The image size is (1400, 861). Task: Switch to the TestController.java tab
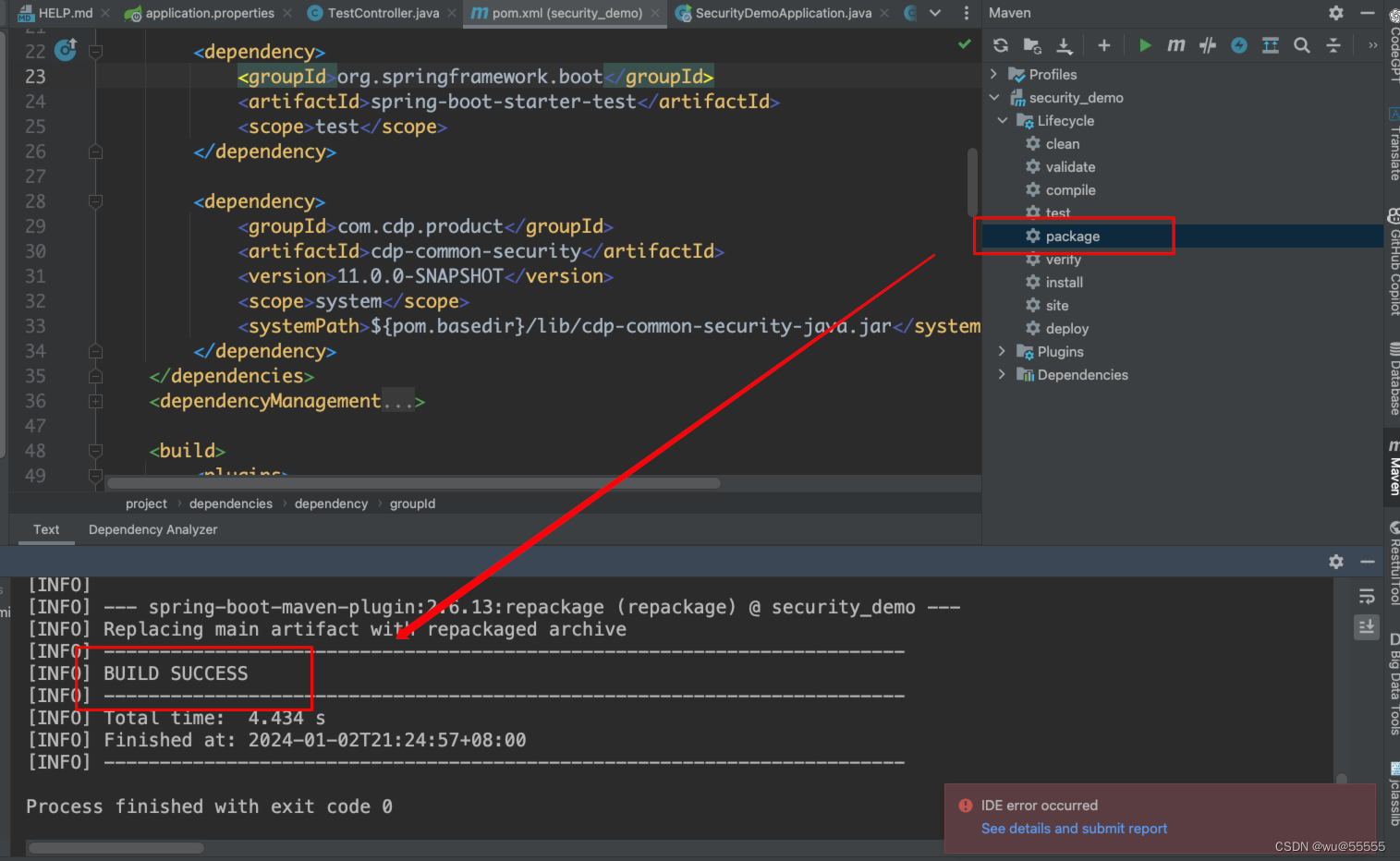click(377, 13)
